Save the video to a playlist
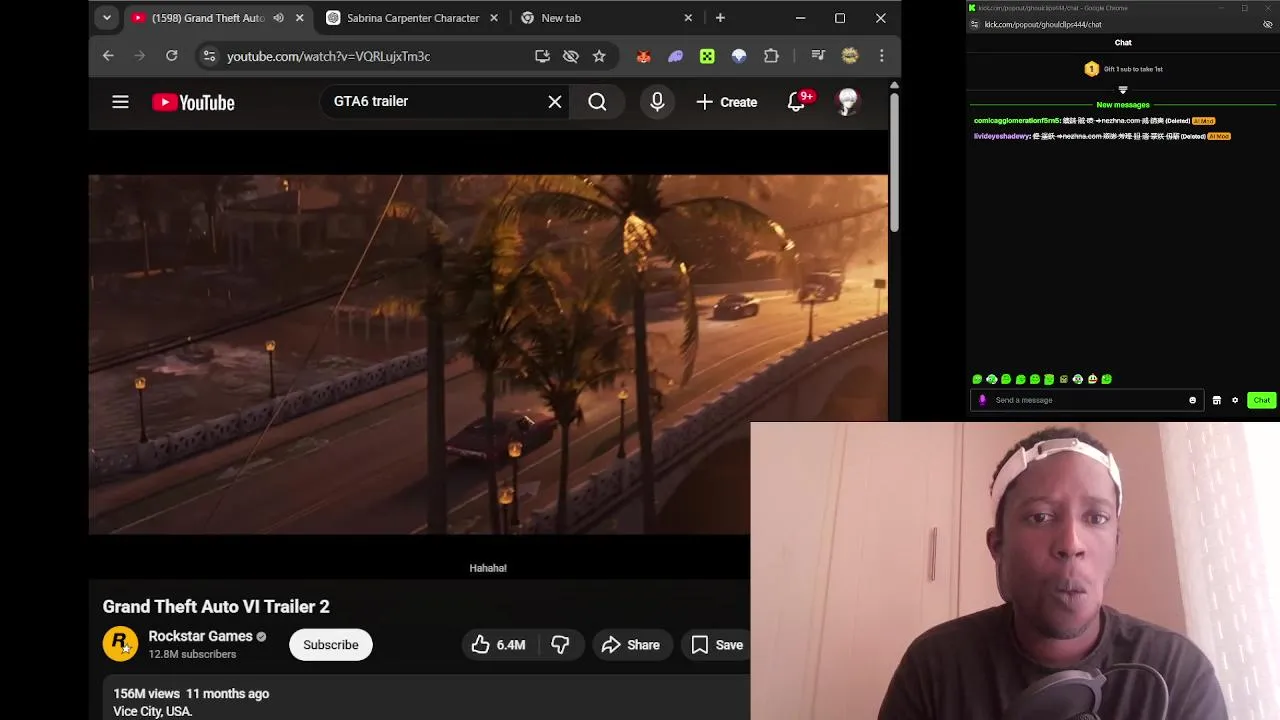Image resolution: width=1280 pixels, height=720 pixels. [x=717, y=645]
